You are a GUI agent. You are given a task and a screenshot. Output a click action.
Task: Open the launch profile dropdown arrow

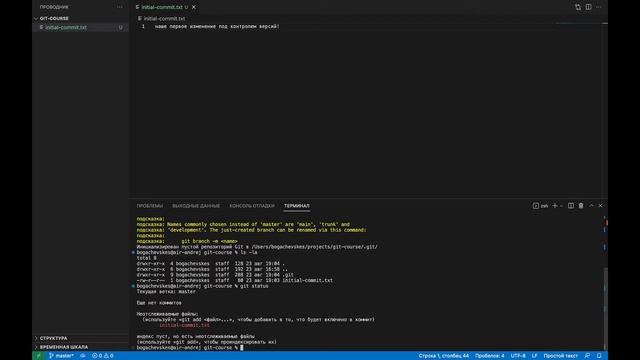[x=562, y=206]
